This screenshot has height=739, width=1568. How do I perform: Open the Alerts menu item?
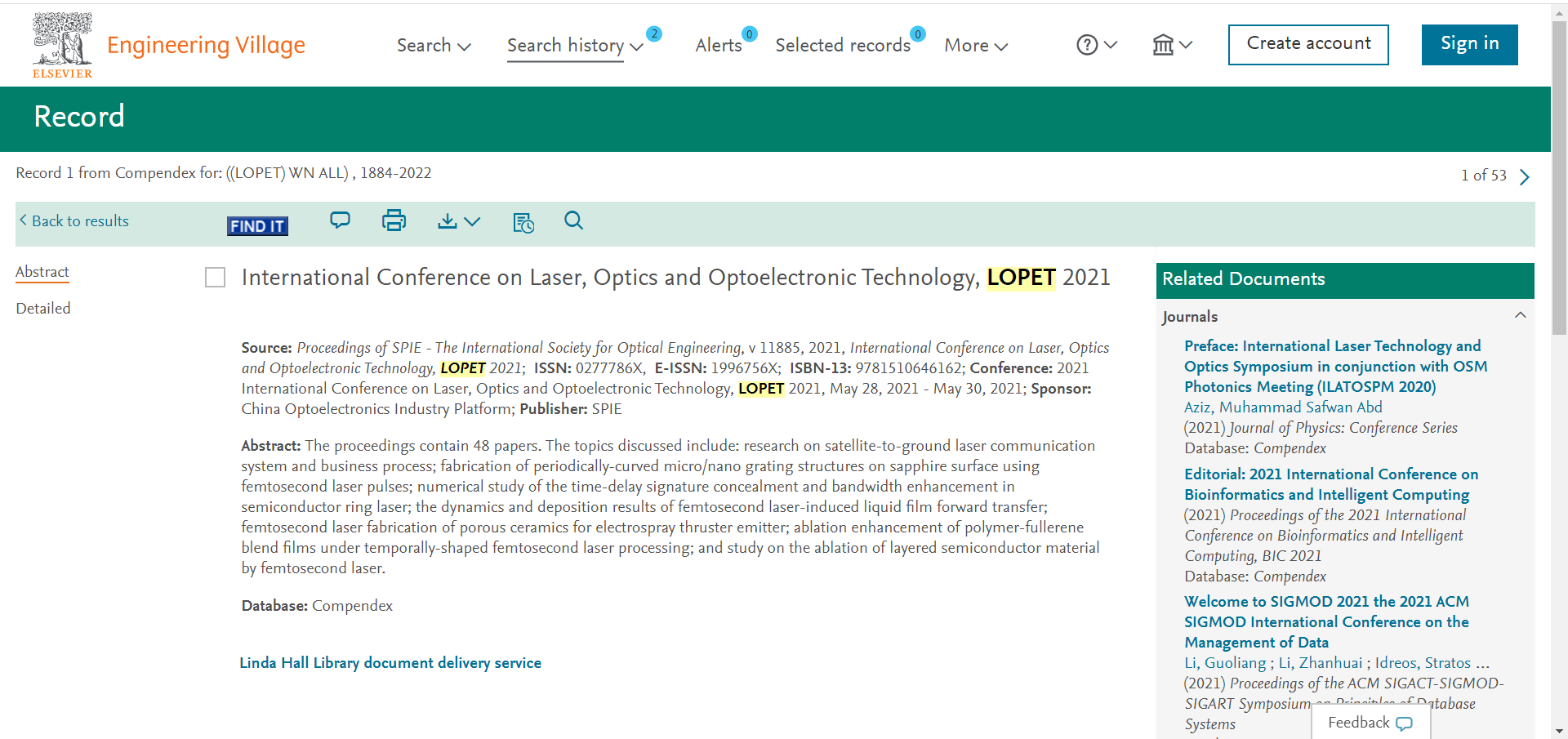(719, 46)
